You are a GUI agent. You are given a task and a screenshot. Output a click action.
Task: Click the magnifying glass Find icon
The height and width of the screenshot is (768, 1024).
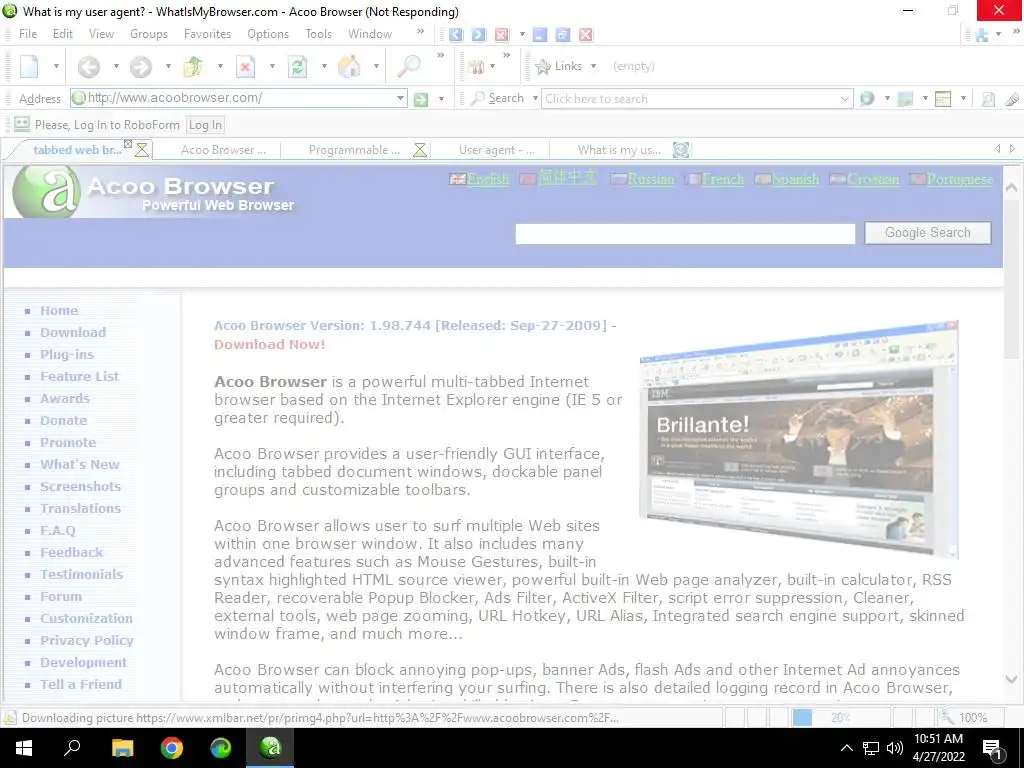point(409,66)
